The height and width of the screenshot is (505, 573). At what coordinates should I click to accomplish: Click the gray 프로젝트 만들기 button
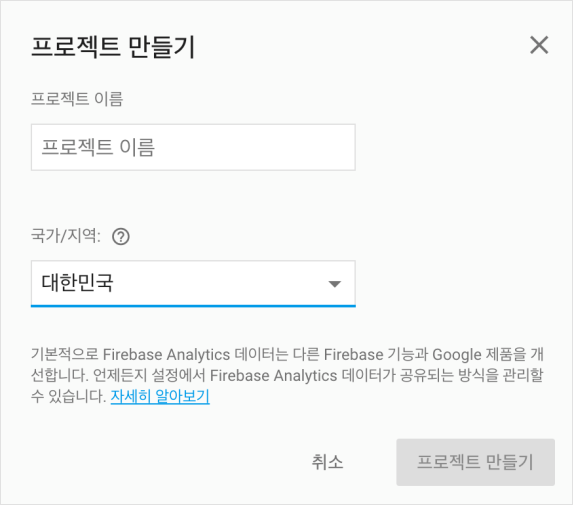[x=475, y=462]
